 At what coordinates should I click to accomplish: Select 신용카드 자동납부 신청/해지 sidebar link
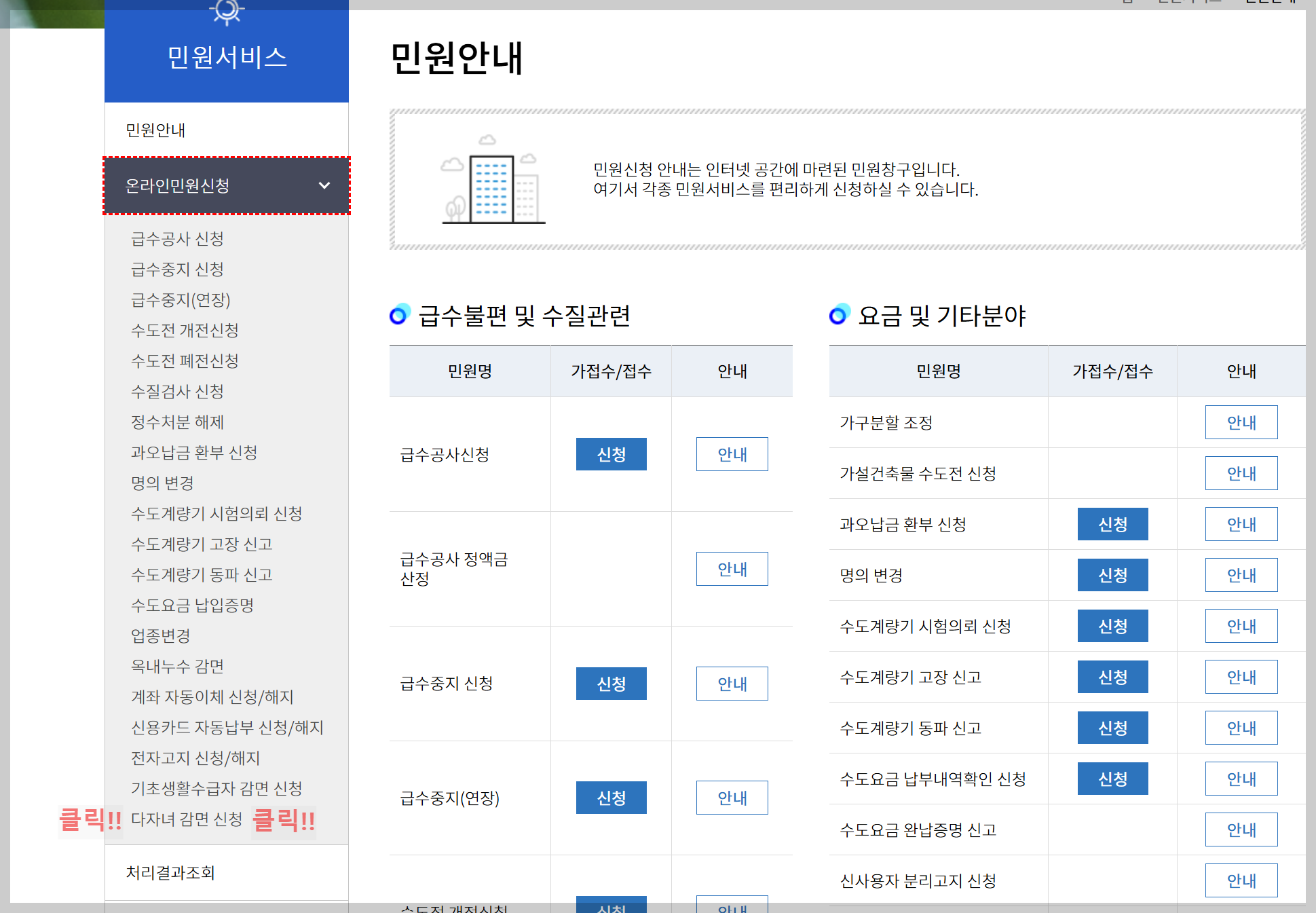(227, 728)
